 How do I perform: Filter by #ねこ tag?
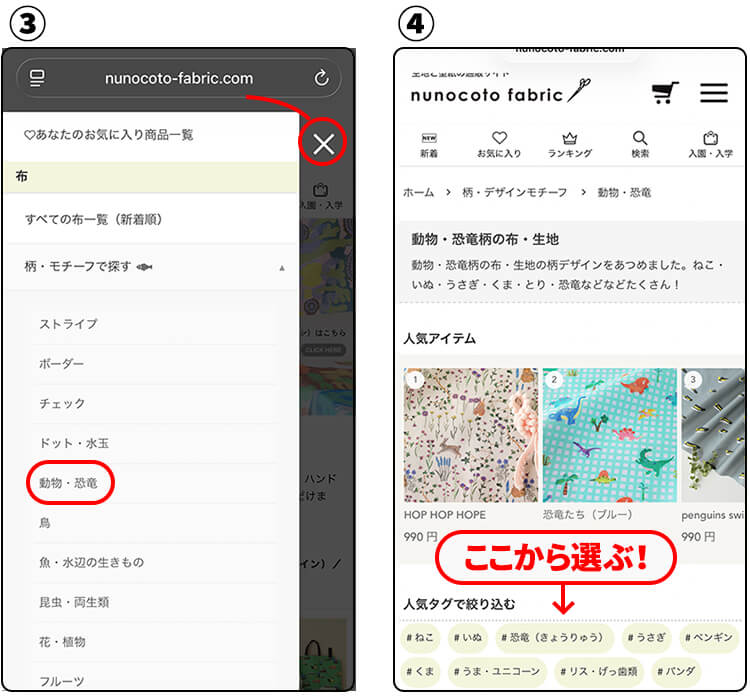pos(422,637)
